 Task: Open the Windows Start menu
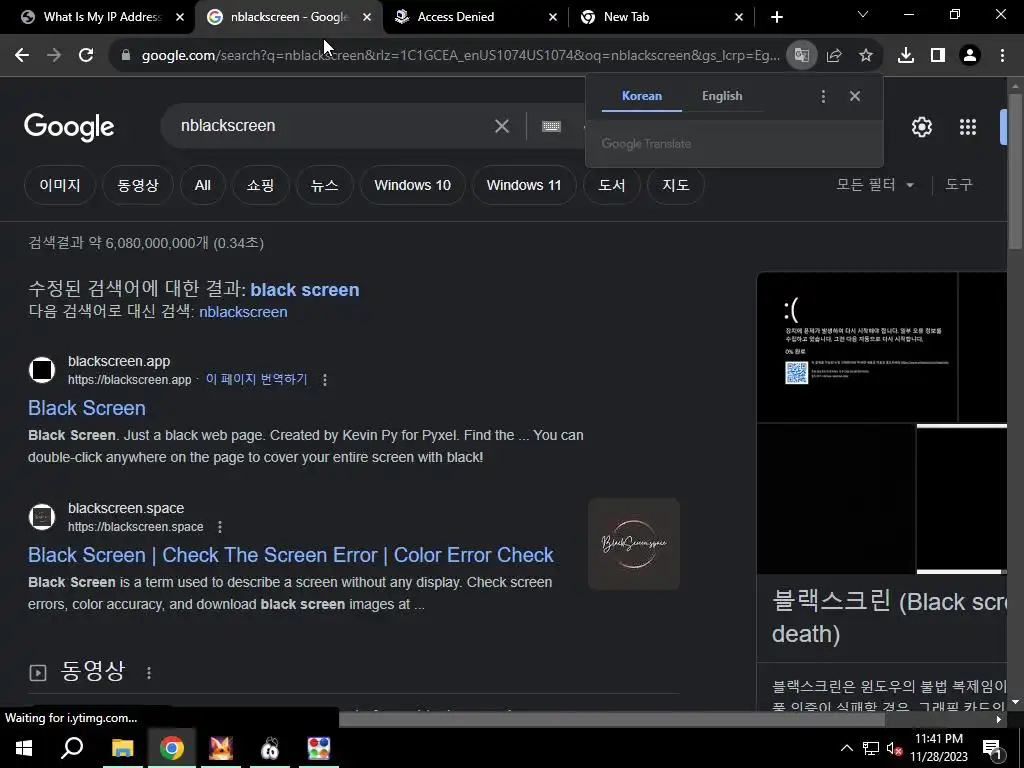tap(24, 748)
